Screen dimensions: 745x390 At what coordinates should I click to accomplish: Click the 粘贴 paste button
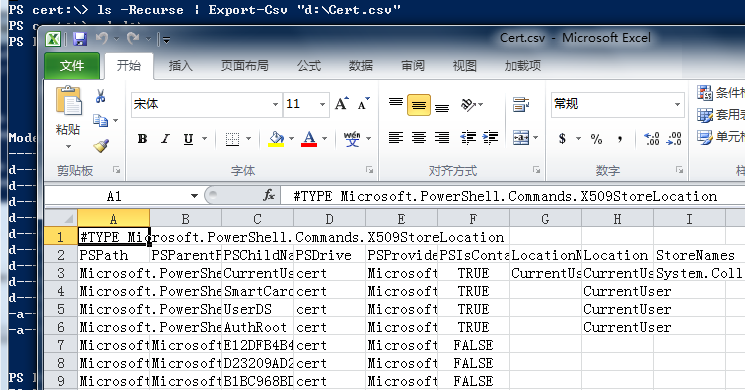pos(68,117)
